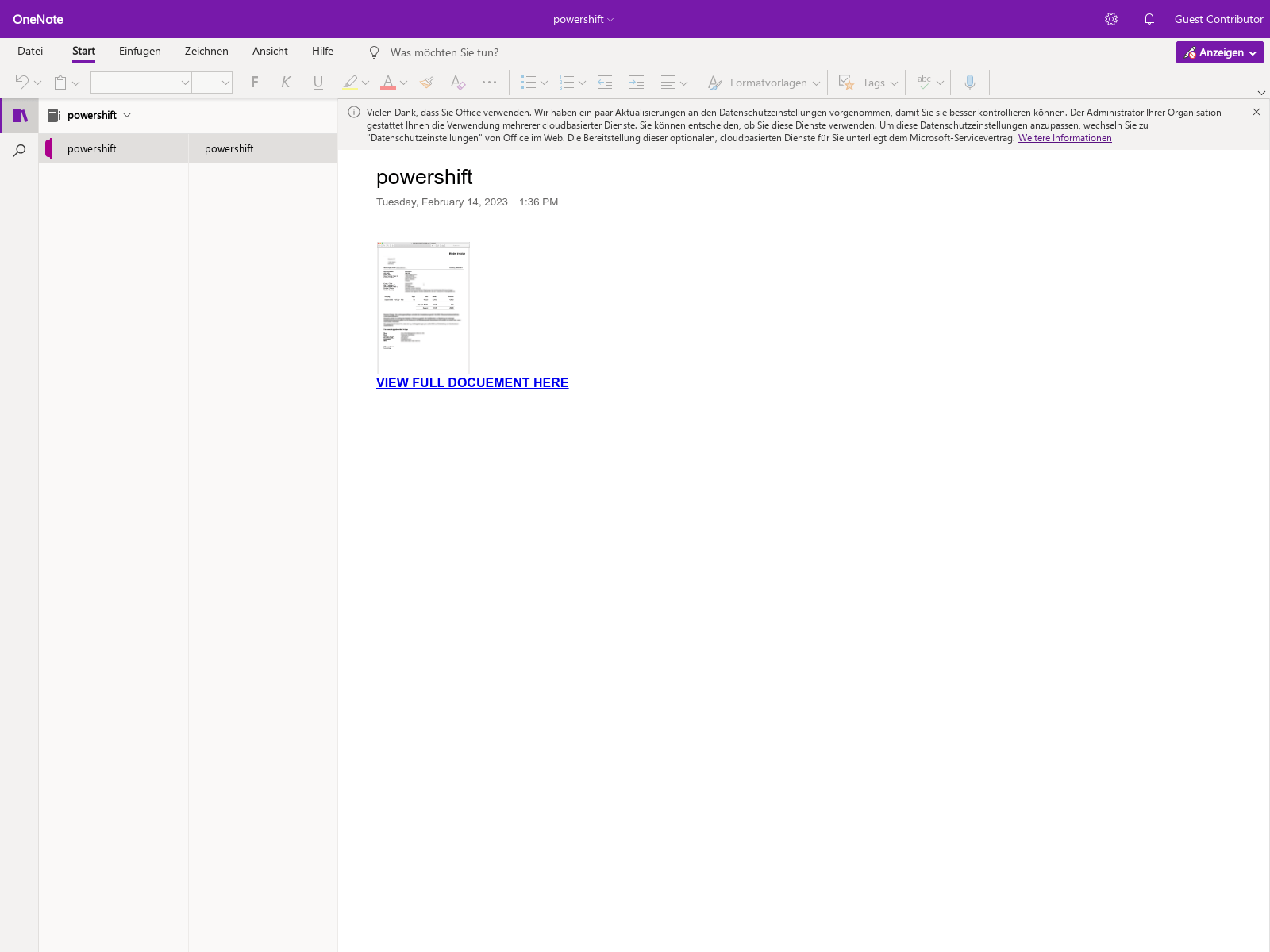Expand the bullet style dropdown arrow
This screenshot has width=1270, height=952.
tap(544, 83)
